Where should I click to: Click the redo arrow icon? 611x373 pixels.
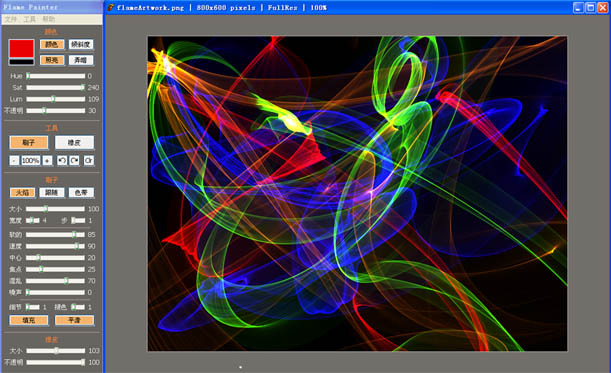click(74, 161)
